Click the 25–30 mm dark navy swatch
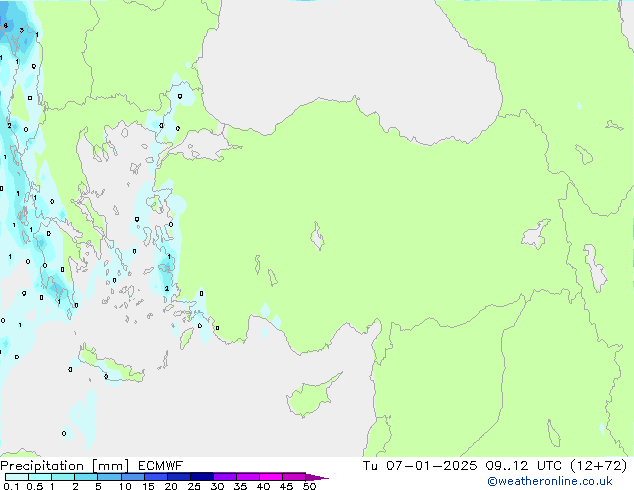This screenshot has height=490, width=634. 202,477
